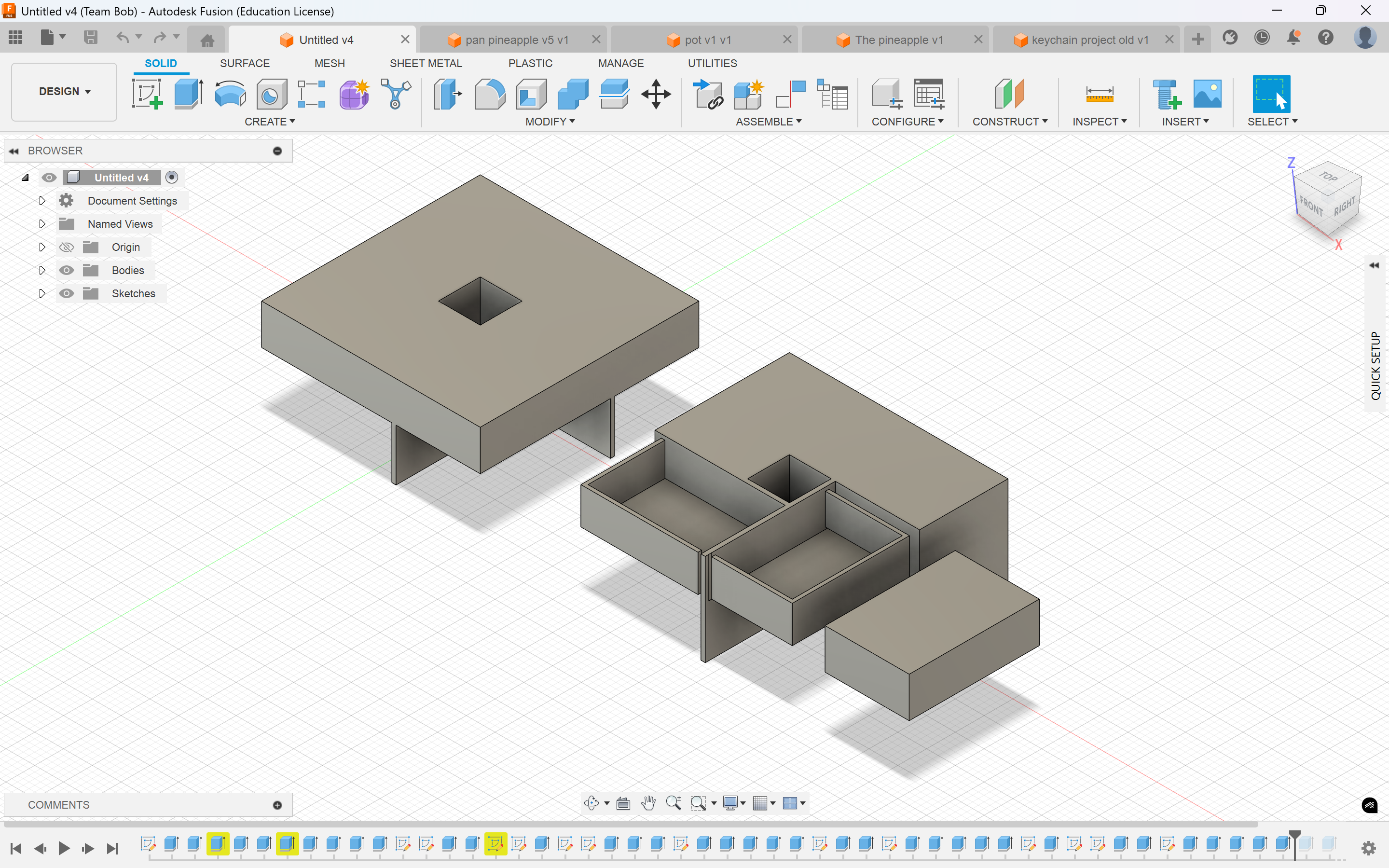Activate the Window Selection tool
Image resolution: width=1389 pixels, height=868 pixels.
[x=1271, y=94]
